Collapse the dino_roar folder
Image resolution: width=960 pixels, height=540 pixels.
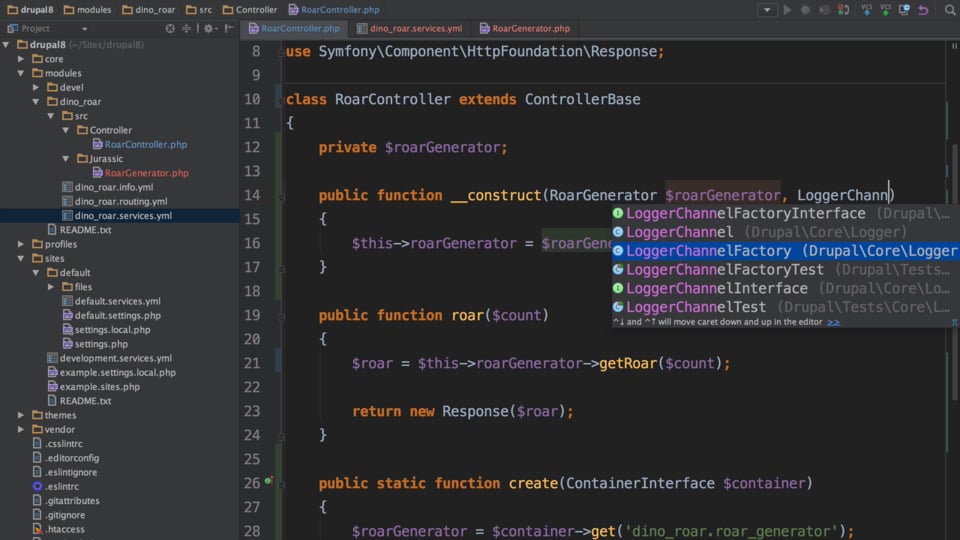click(36, 102)
